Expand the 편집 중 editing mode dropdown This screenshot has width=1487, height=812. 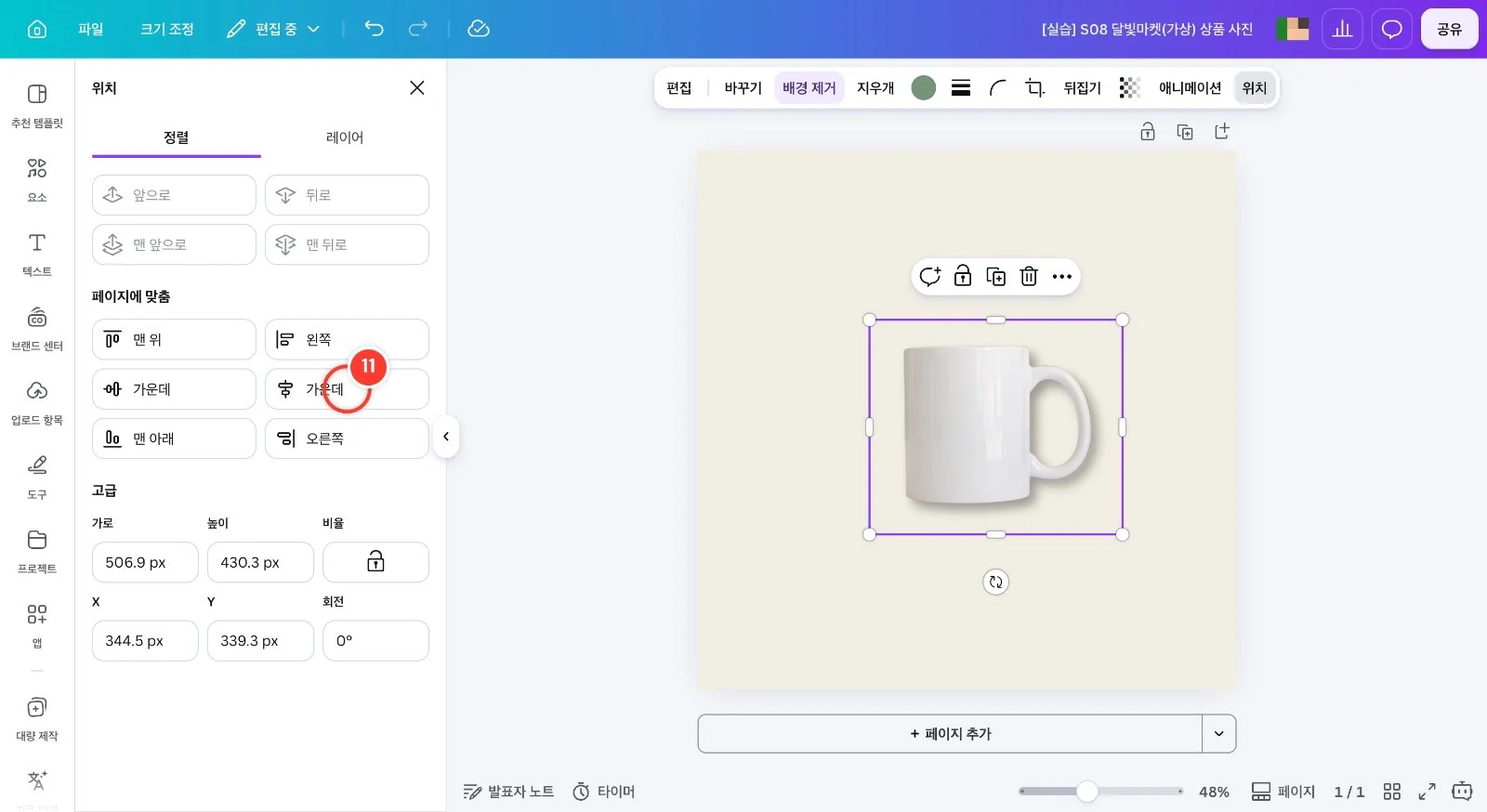pos(274,29)
